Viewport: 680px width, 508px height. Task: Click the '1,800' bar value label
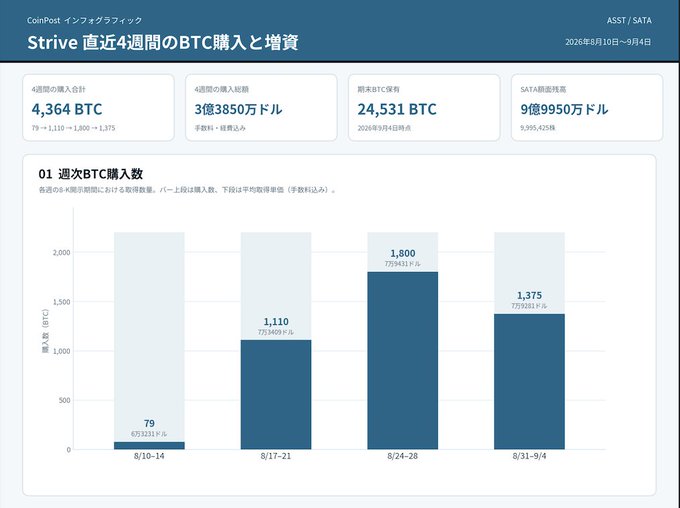(402, 253)
